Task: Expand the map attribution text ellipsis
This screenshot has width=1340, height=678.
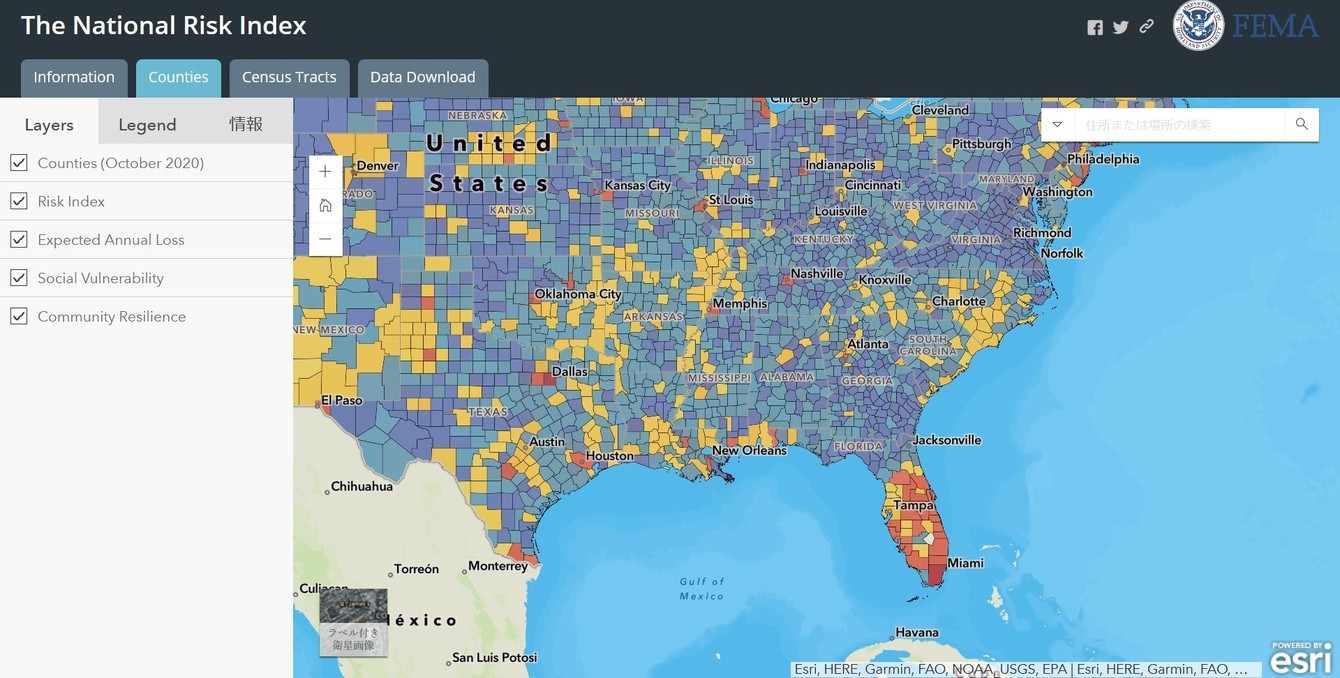Action: [1241, 669]
